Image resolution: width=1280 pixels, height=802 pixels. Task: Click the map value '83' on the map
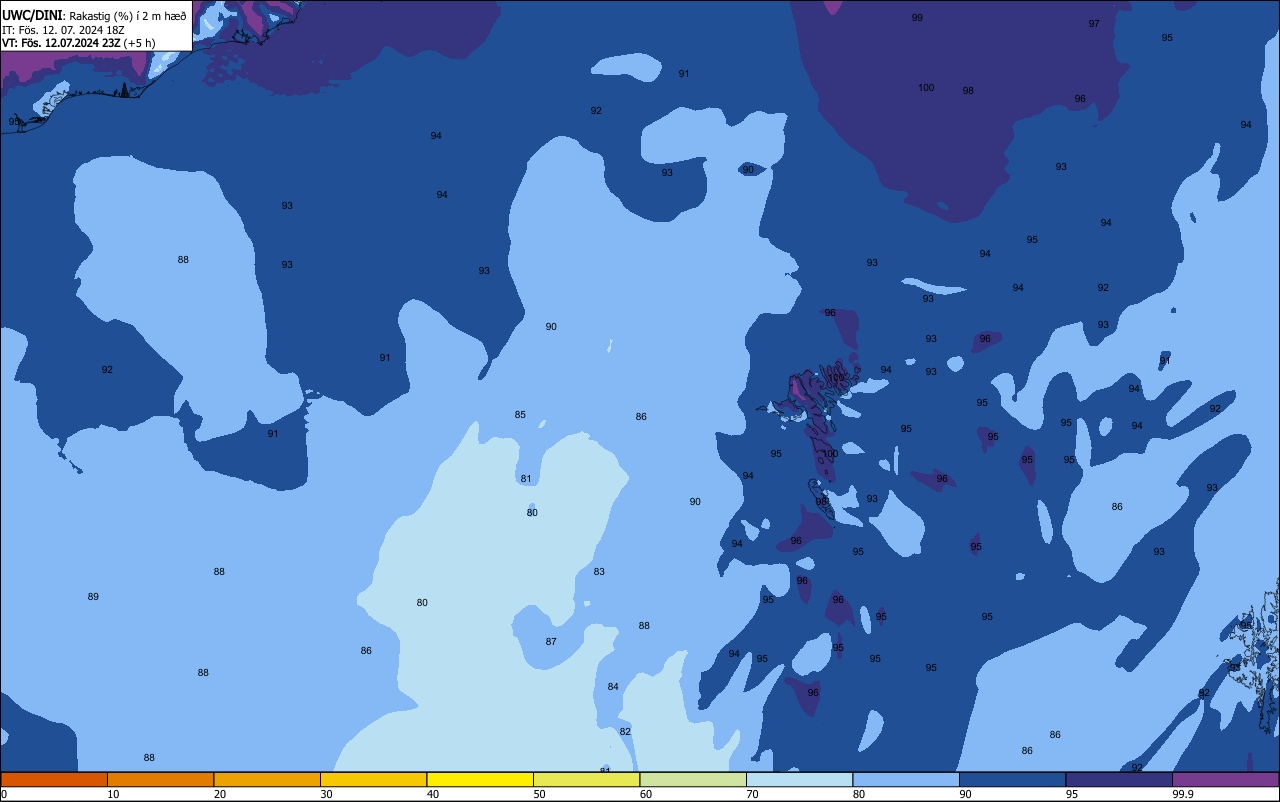(599, 572)
